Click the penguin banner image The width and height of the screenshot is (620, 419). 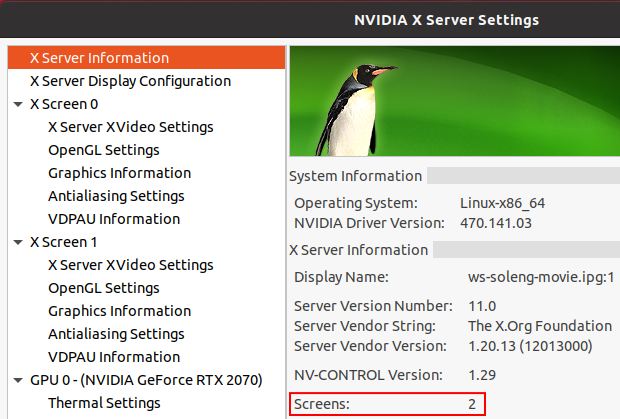pos(454,100)
